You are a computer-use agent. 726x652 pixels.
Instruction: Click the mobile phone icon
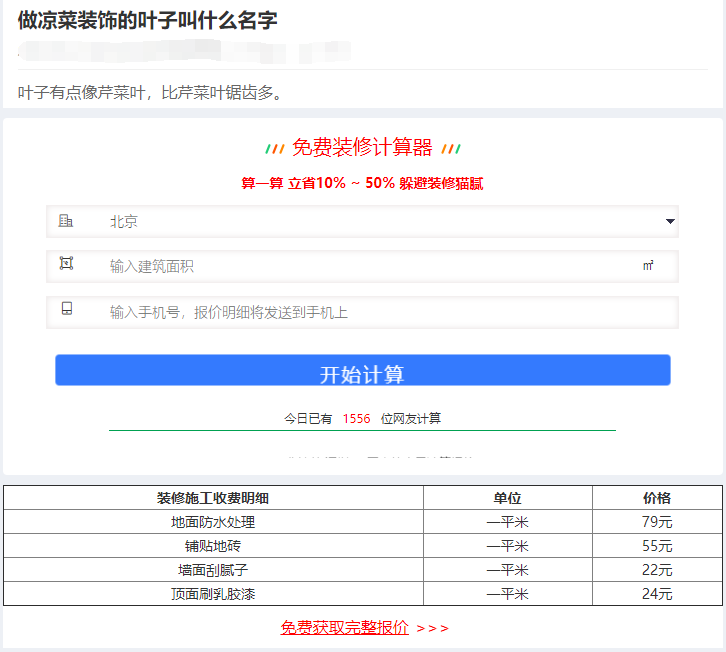[x=66, y=309]
